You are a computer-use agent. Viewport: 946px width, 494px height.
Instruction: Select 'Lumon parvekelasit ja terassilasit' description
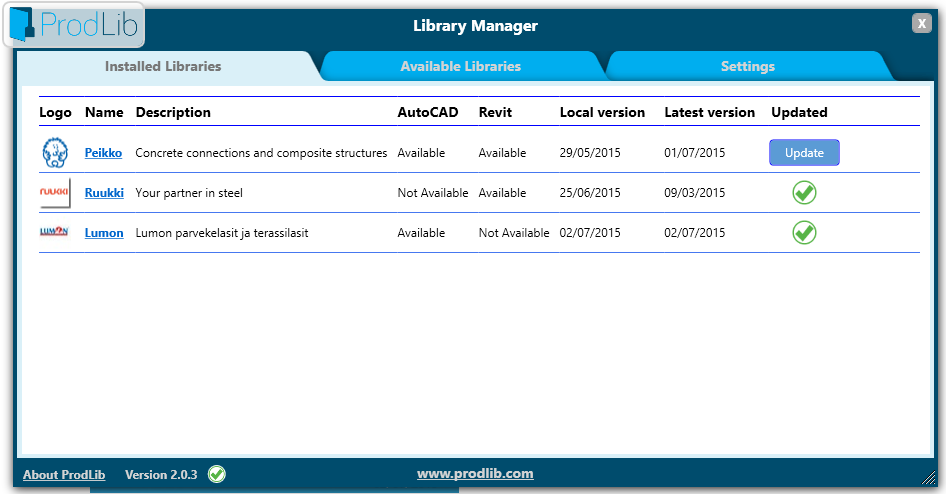pos(221,233)
